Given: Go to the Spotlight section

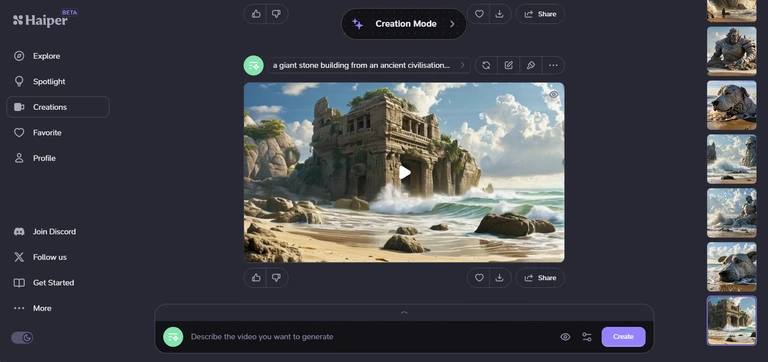Looking at the screenshot, I should tap(49, 81).
